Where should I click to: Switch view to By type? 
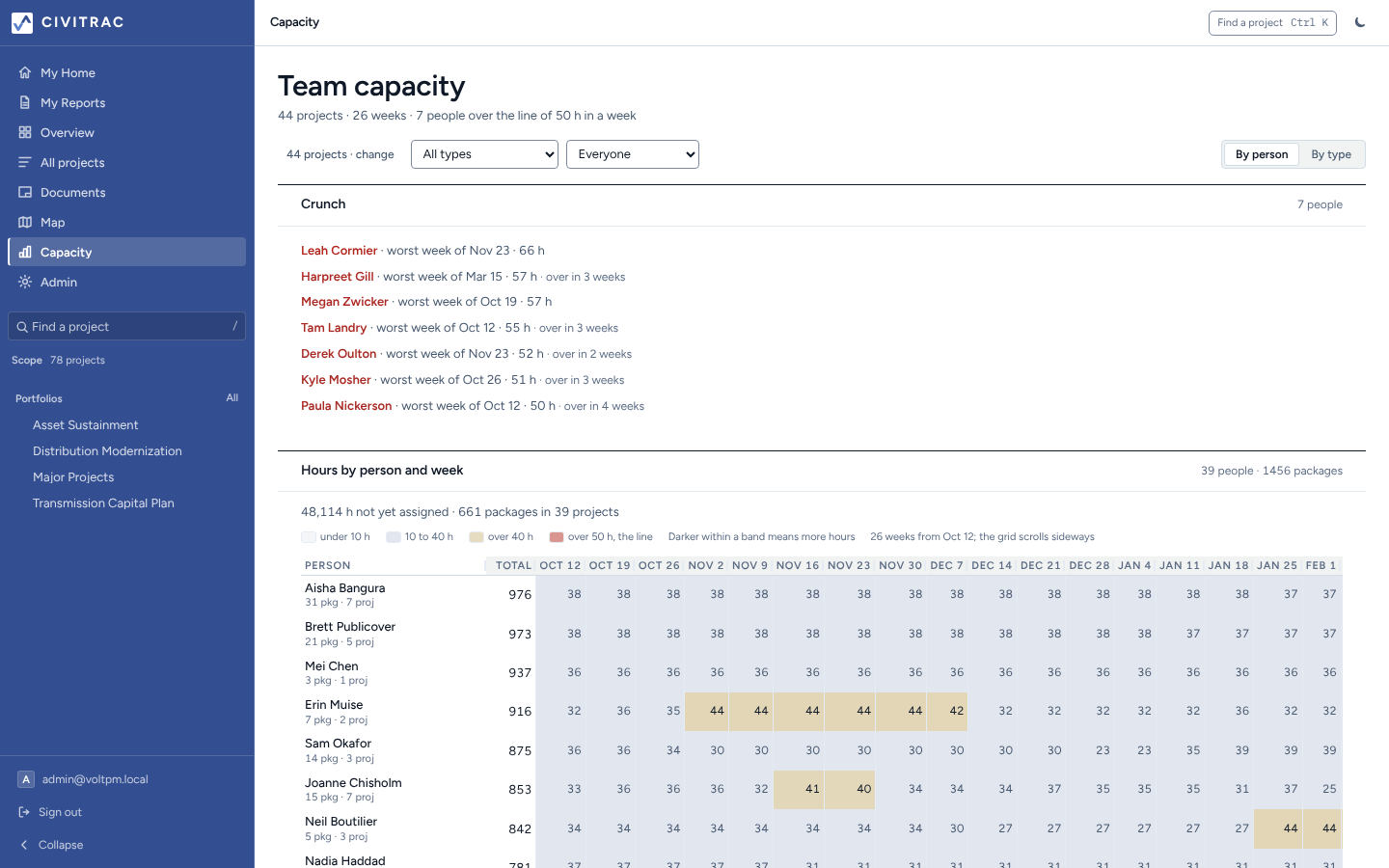[1331, 154]
